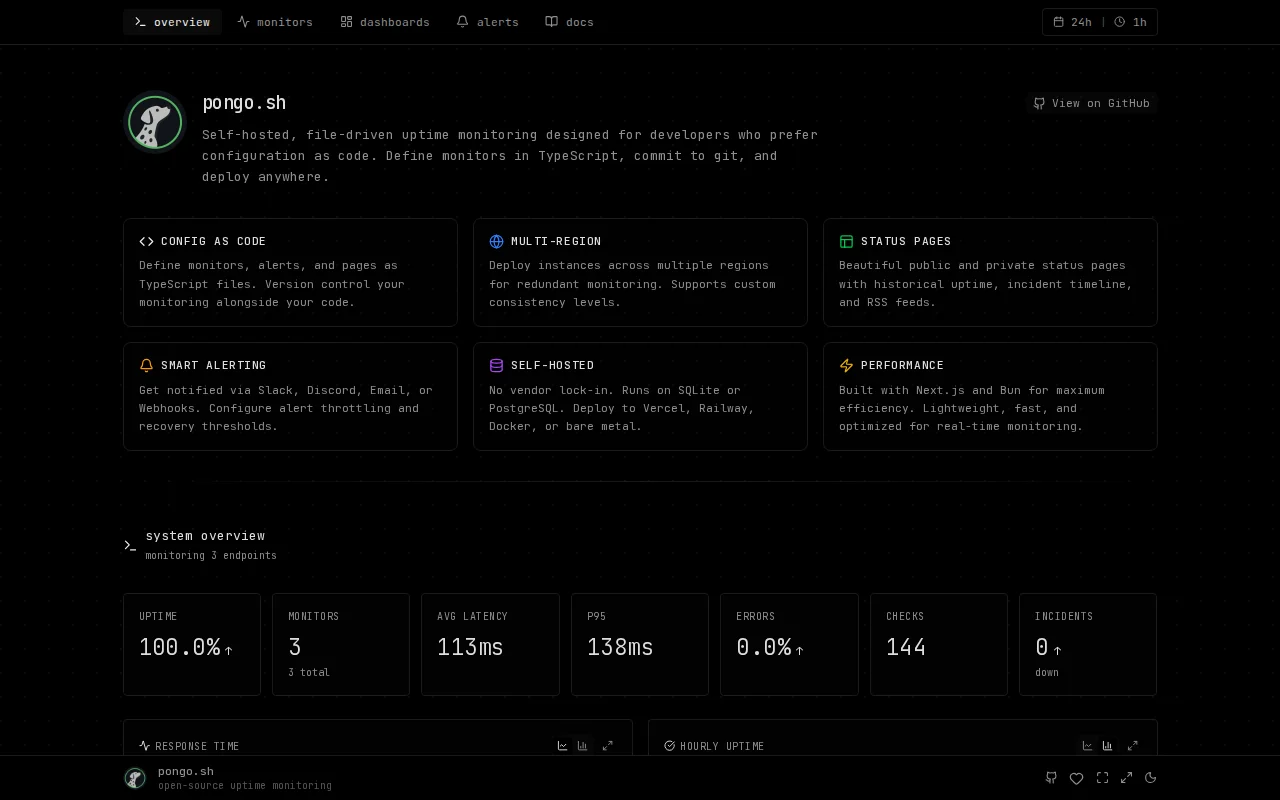Click the PERFORMANCE lightning bolt icon

pos(846,366)
